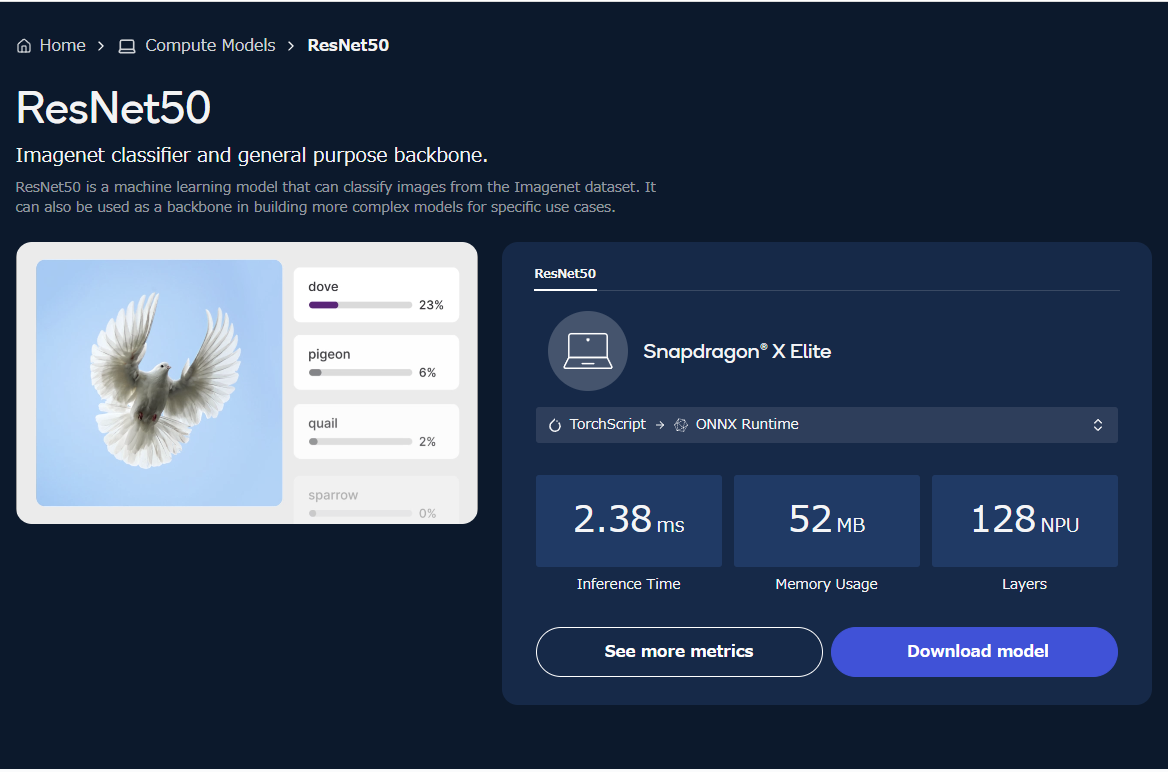Click the Imagenet classifier subtitle text
1168x772 pixels.
click(x=252, y=155)
